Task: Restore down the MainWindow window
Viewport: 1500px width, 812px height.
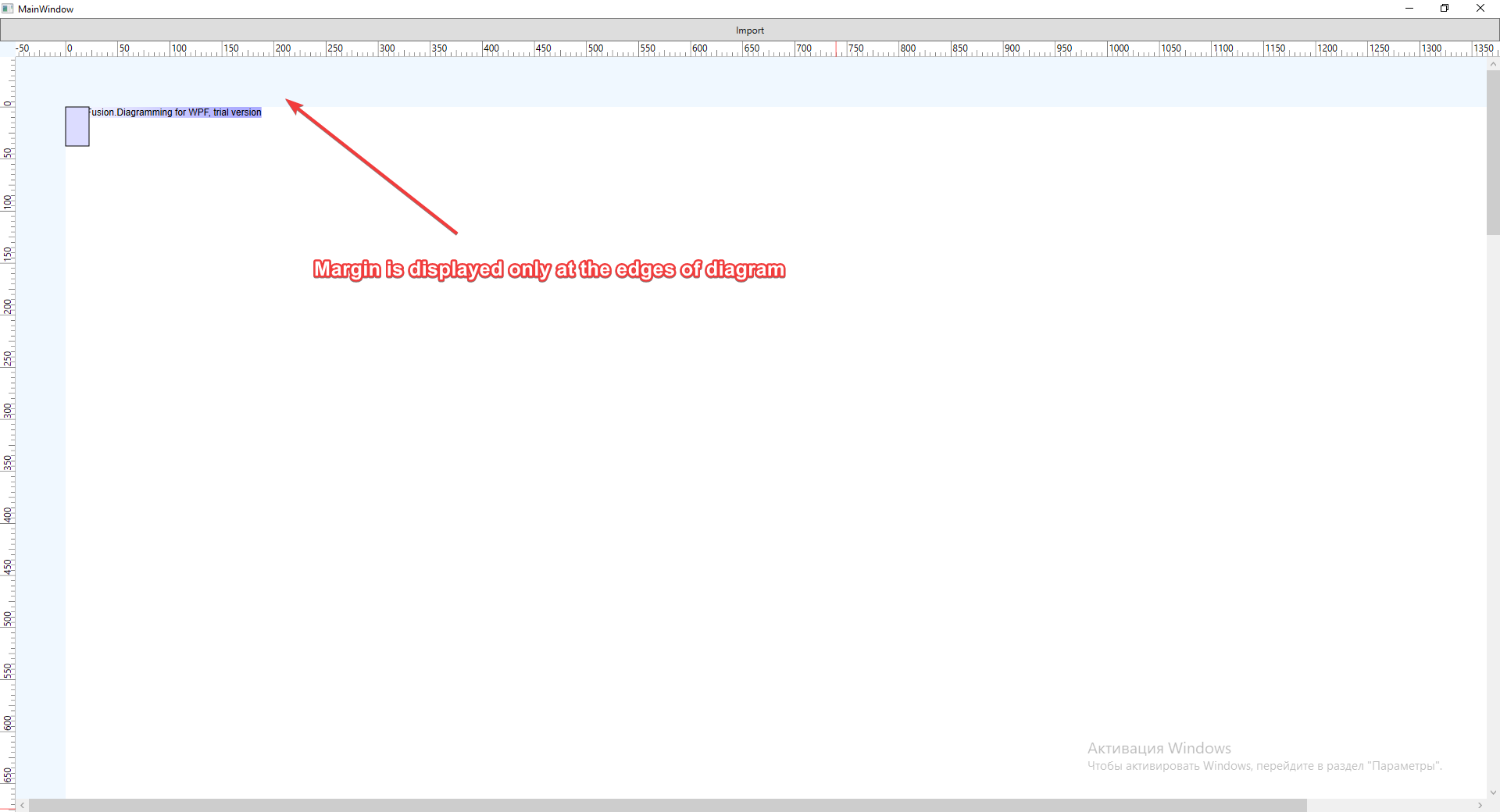Action: 1444,9
